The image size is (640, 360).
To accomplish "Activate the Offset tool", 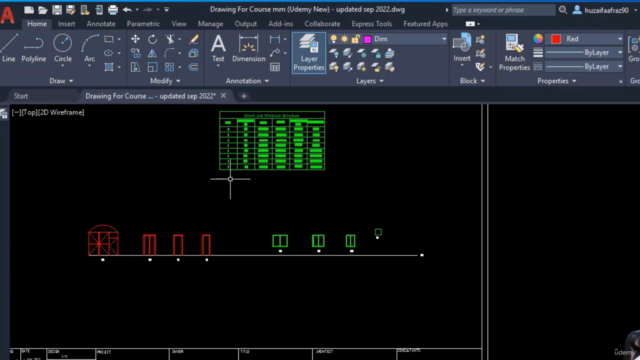I will (x=193, y=67).
